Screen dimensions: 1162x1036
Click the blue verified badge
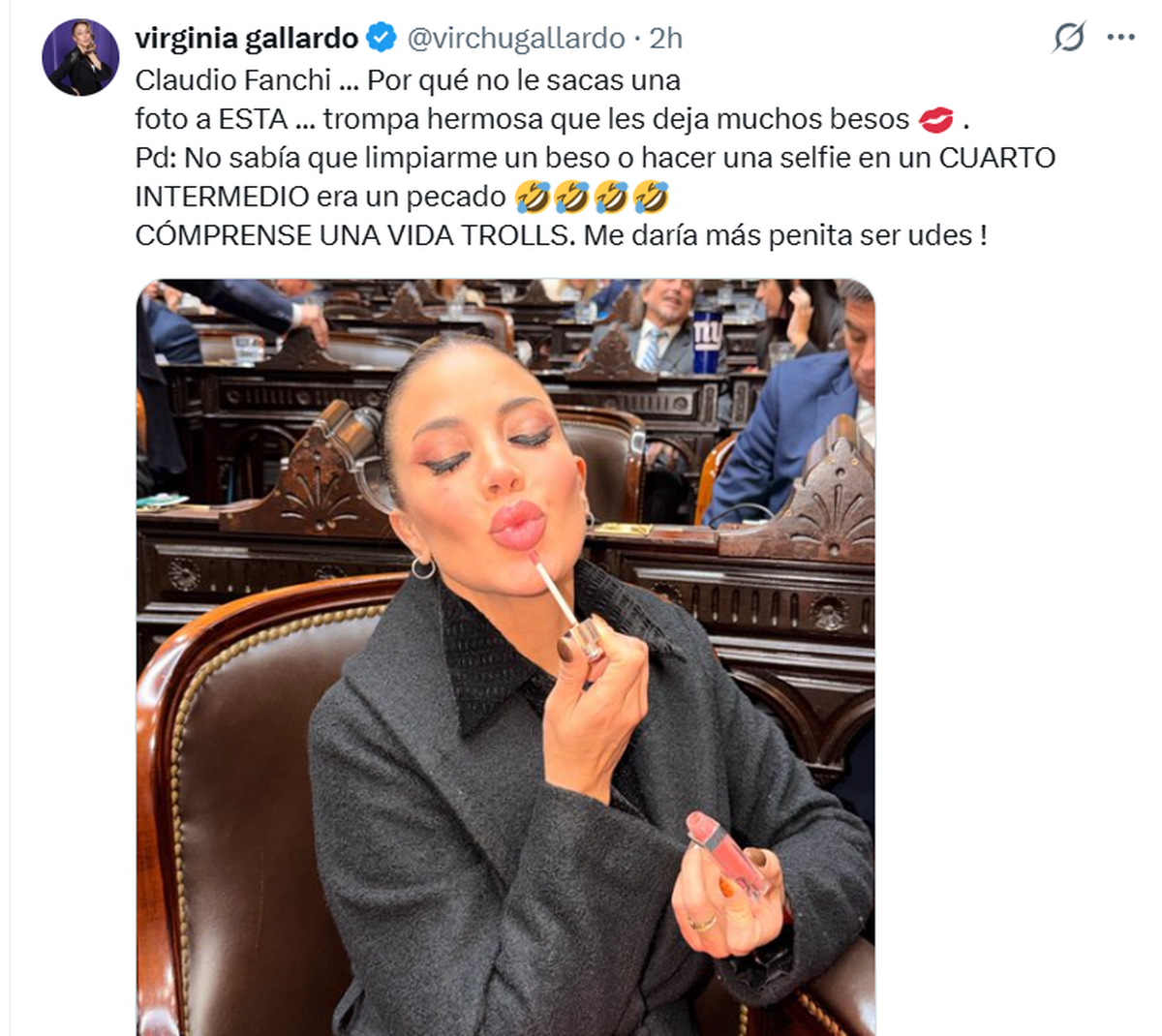point(382,39)
